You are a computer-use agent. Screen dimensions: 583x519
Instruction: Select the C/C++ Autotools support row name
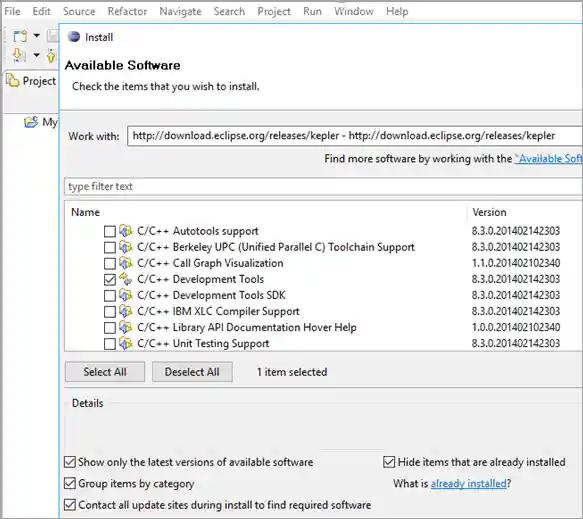197,231
